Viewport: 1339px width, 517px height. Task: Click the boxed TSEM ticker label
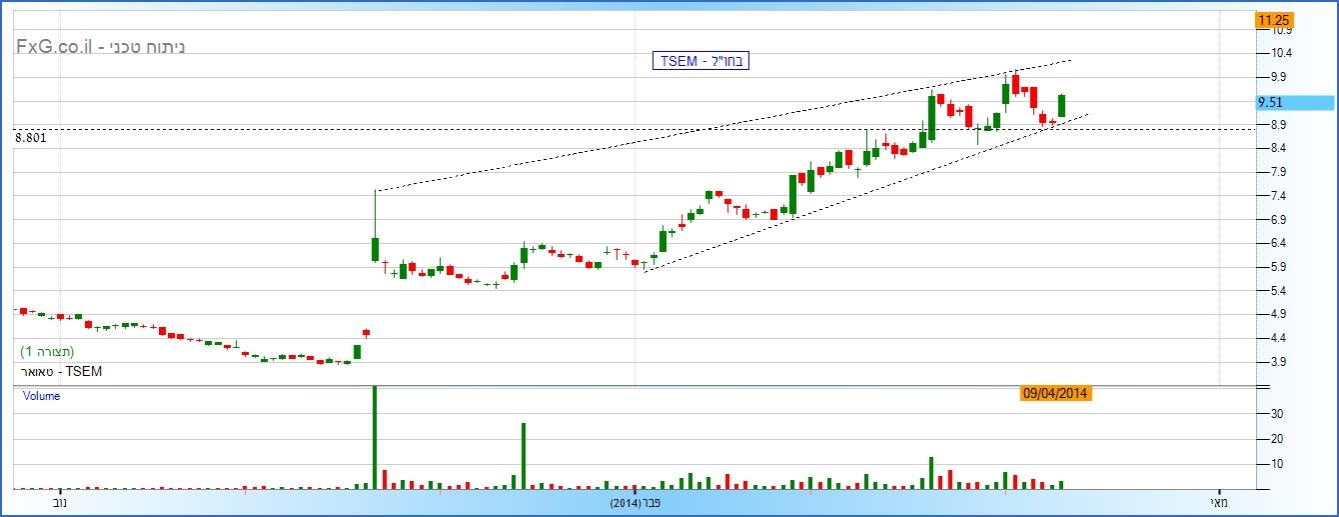[699, 61]
